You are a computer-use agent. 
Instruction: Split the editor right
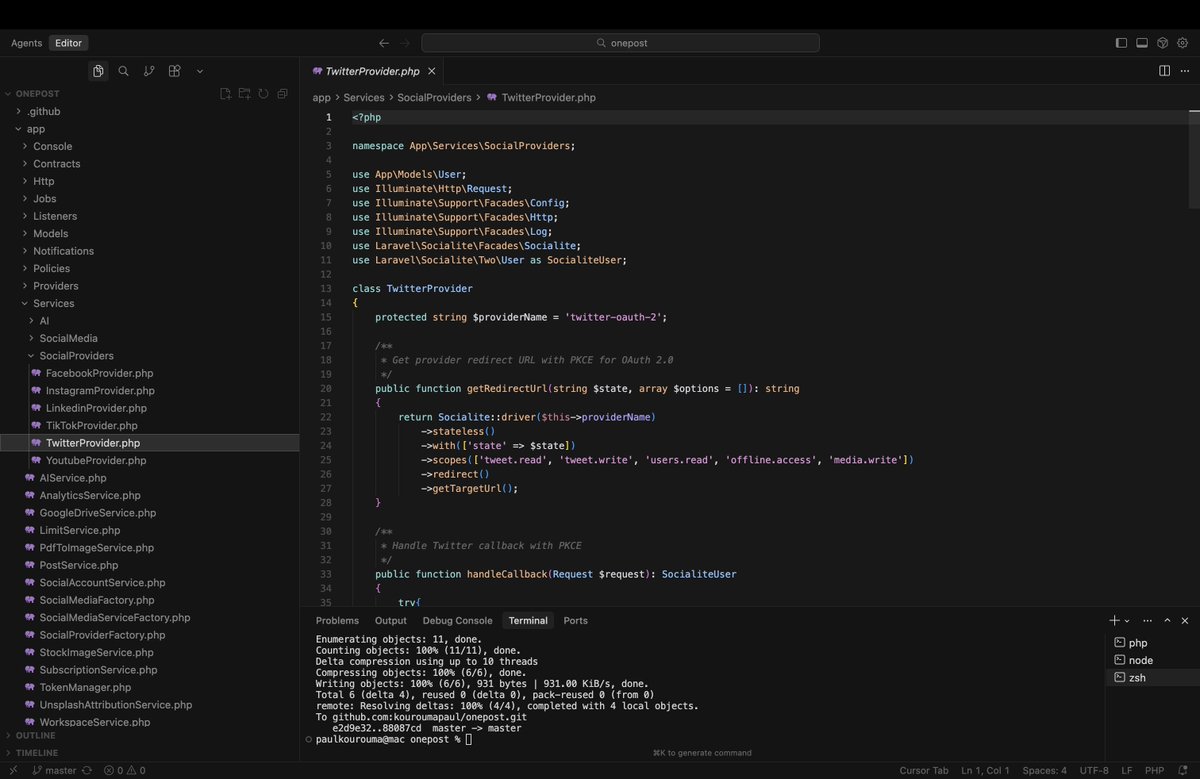1164,71
